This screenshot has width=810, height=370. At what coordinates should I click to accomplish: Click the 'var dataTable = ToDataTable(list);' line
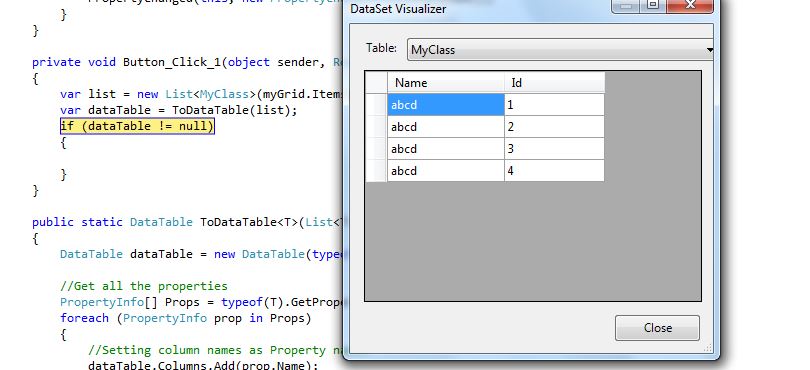pyautogui.click(x=178, y=110)
